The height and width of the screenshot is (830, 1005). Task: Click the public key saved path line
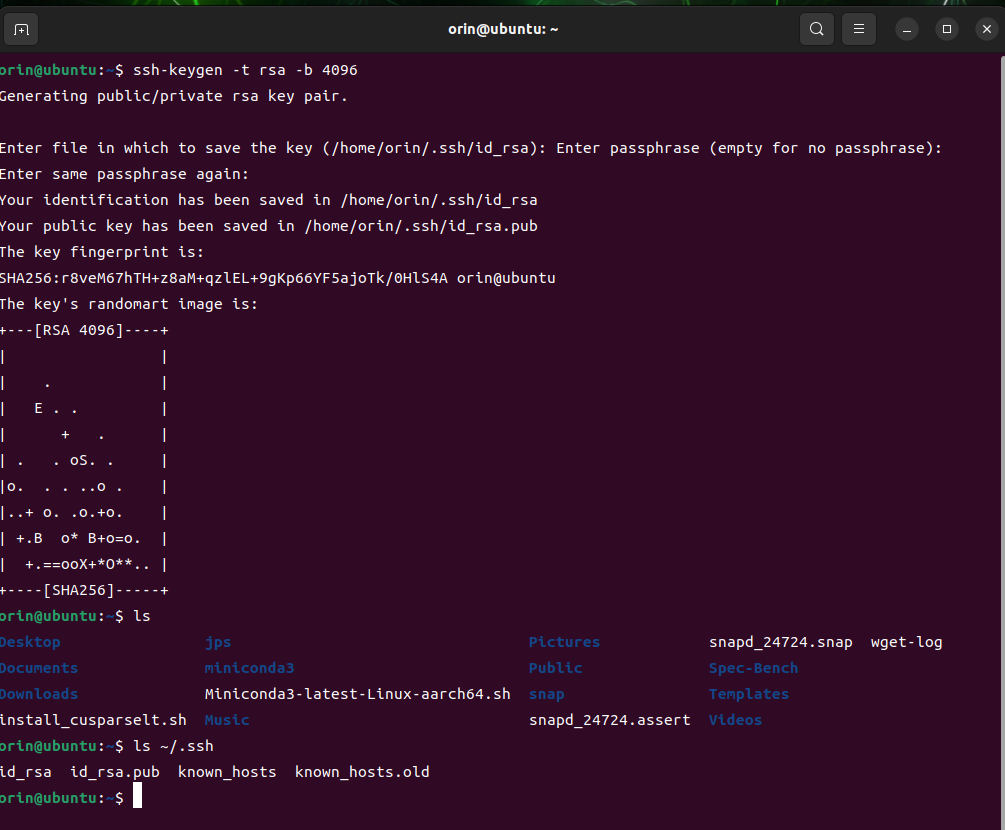click(x=269, y=226)
